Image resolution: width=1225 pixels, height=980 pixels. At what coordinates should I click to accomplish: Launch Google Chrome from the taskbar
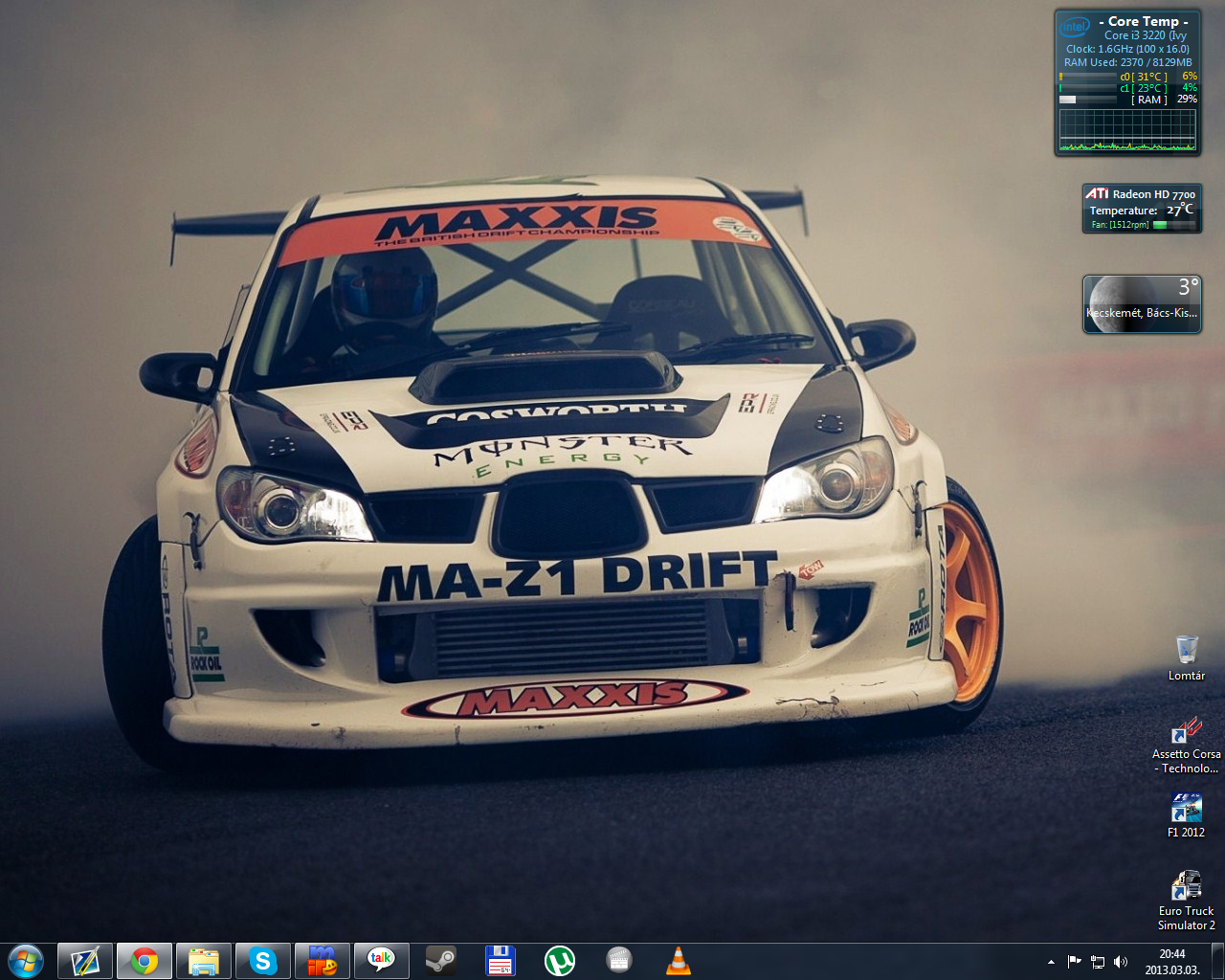click(145, 961)
